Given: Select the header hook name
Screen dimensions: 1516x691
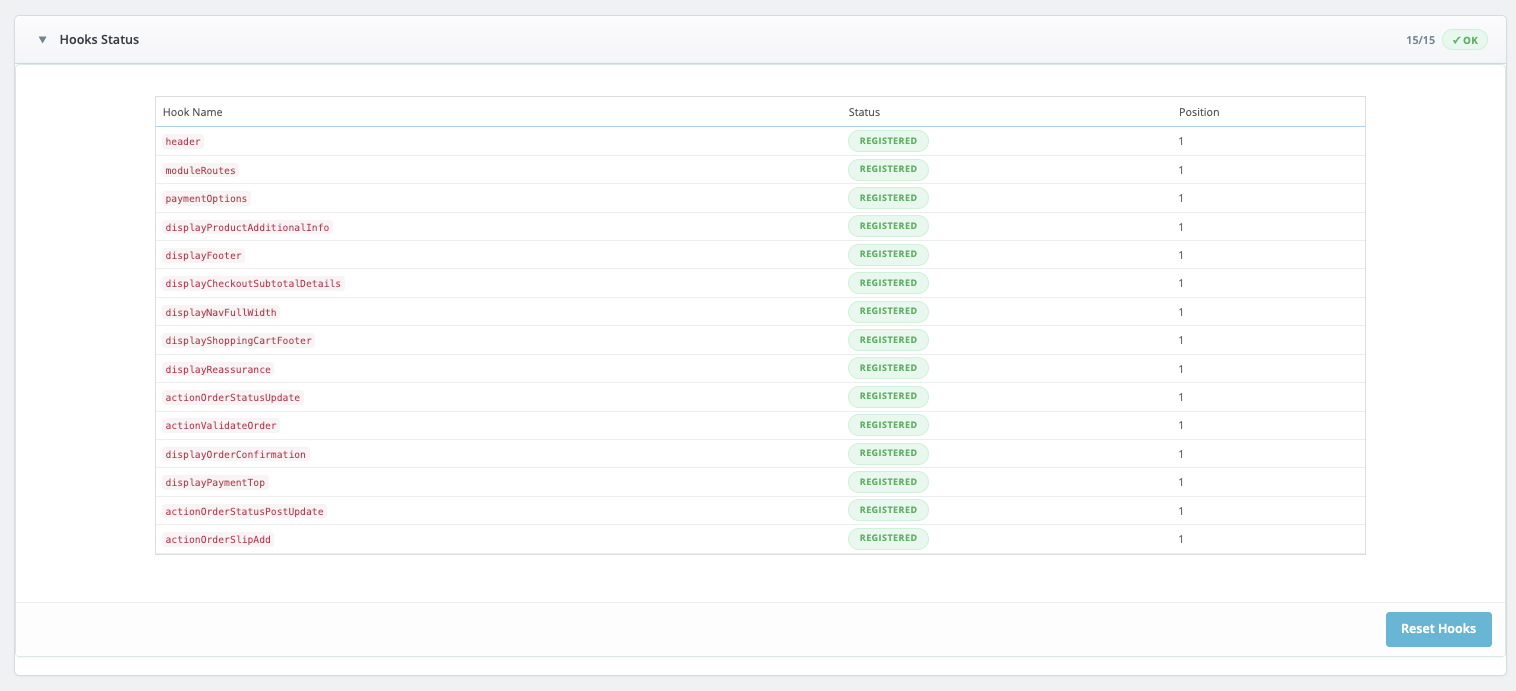Looking at the screenshot, I should click(x=183, y=142).
